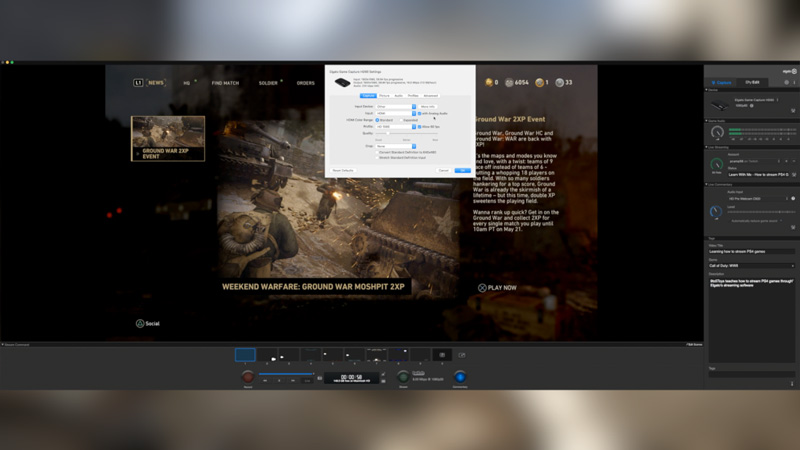Click the OK button in settings dialog
This screenshot has width=800, height=450.
461,170
